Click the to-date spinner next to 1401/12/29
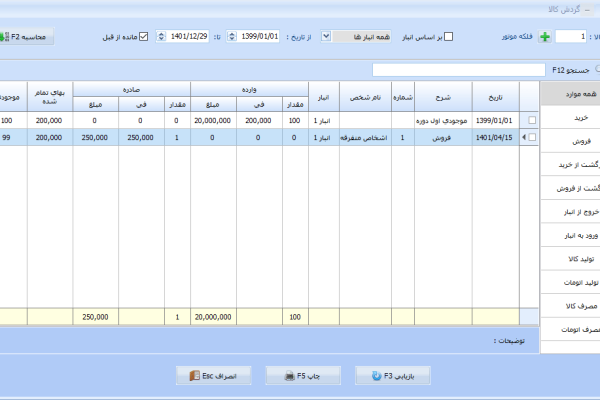600x400 pixels. click(x=161, y=37)
